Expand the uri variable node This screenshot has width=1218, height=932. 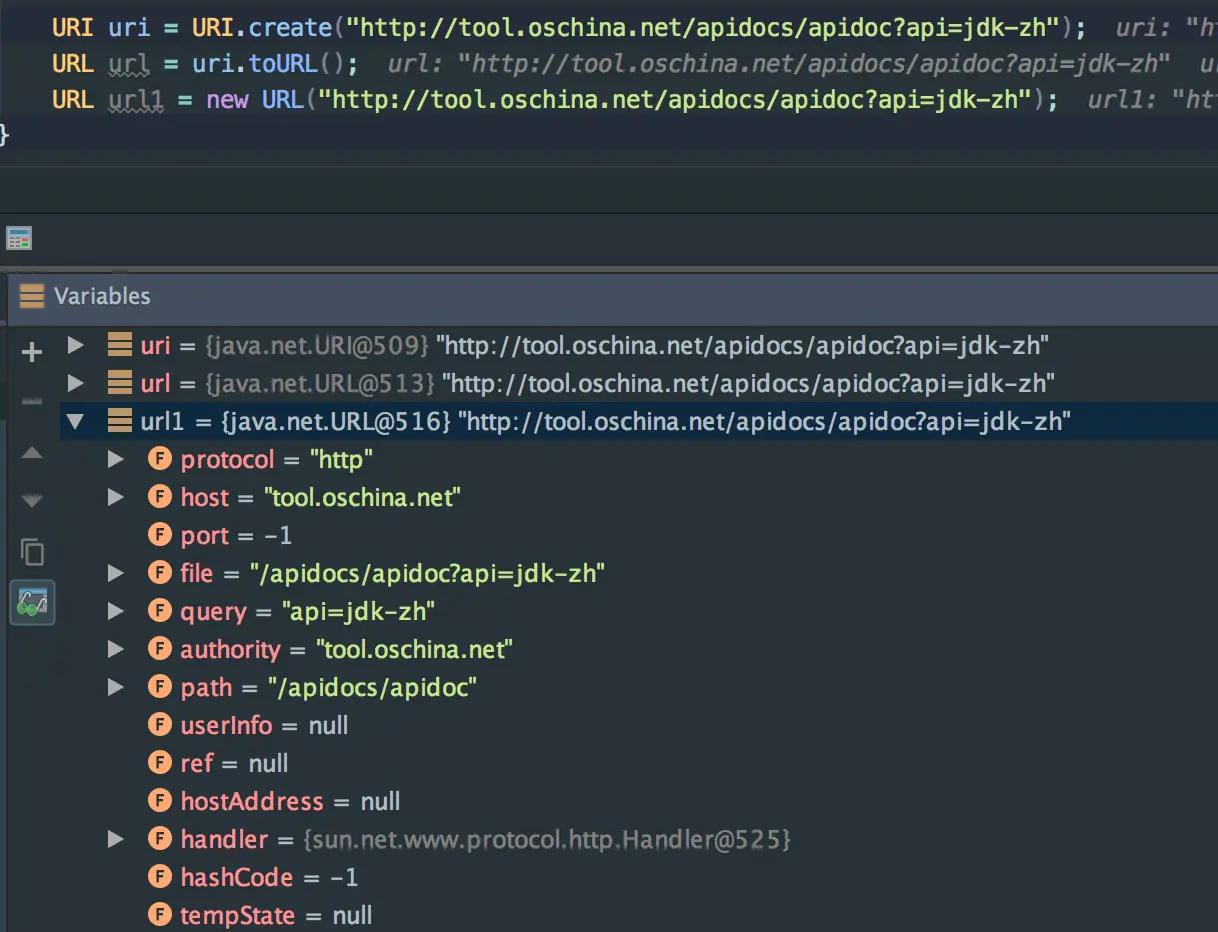(x=76, y=345)
